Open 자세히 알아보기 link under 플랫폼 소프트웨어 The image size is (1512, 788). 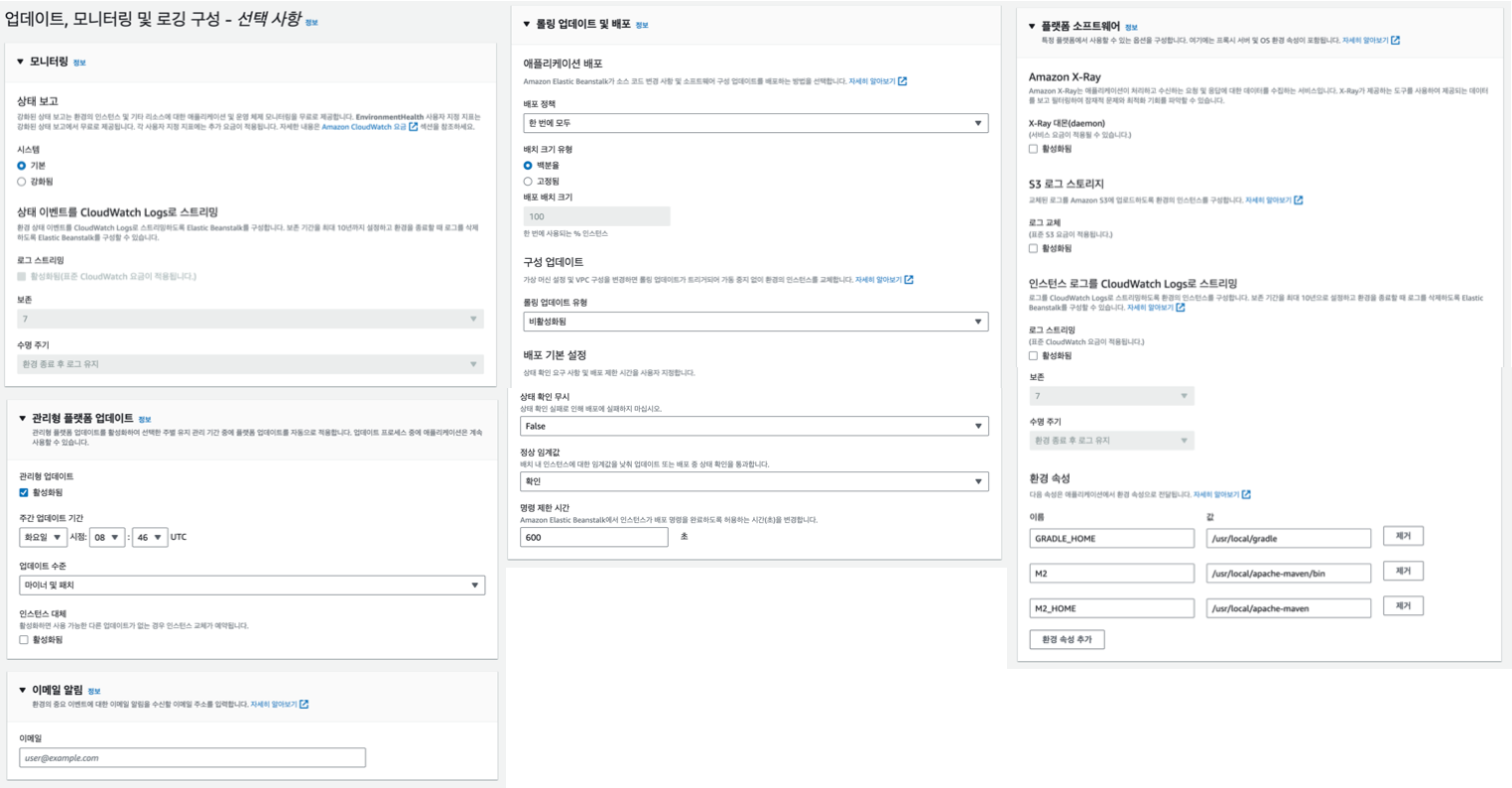1371,41
